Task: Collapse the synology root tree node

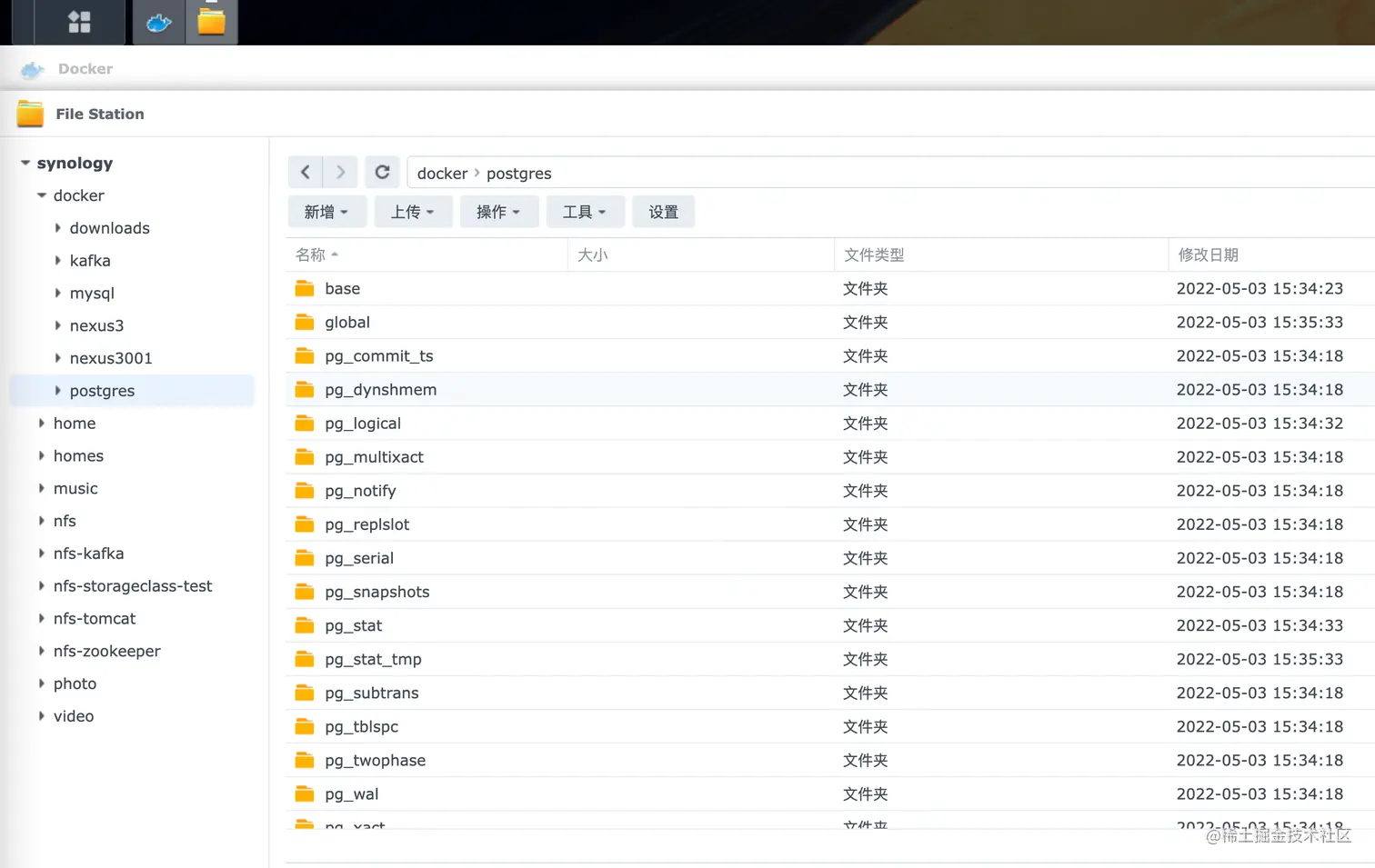Action: click(25, 163)
